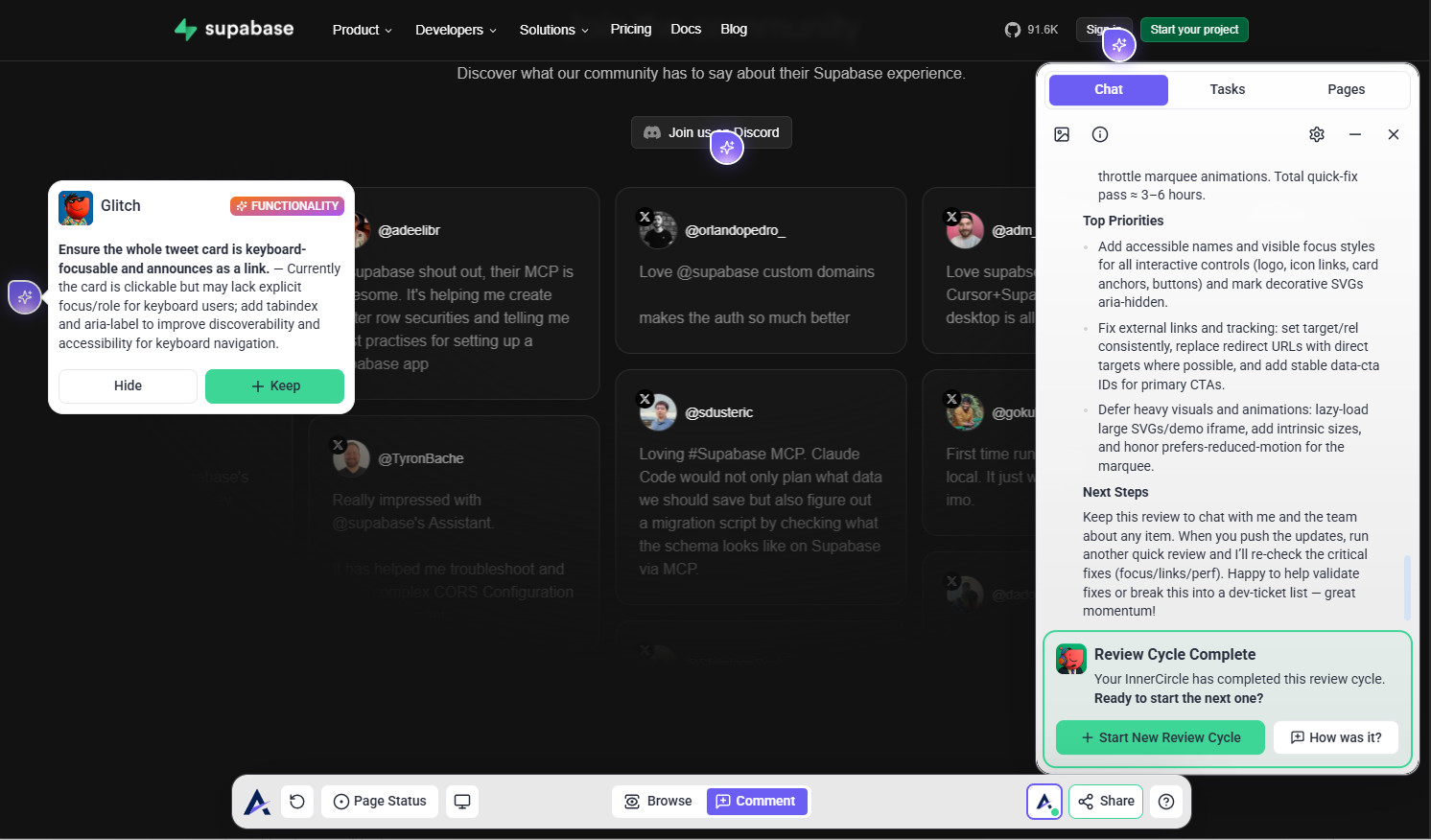
Task: Switch to Comment mode
Action: [x=756, y=802]
